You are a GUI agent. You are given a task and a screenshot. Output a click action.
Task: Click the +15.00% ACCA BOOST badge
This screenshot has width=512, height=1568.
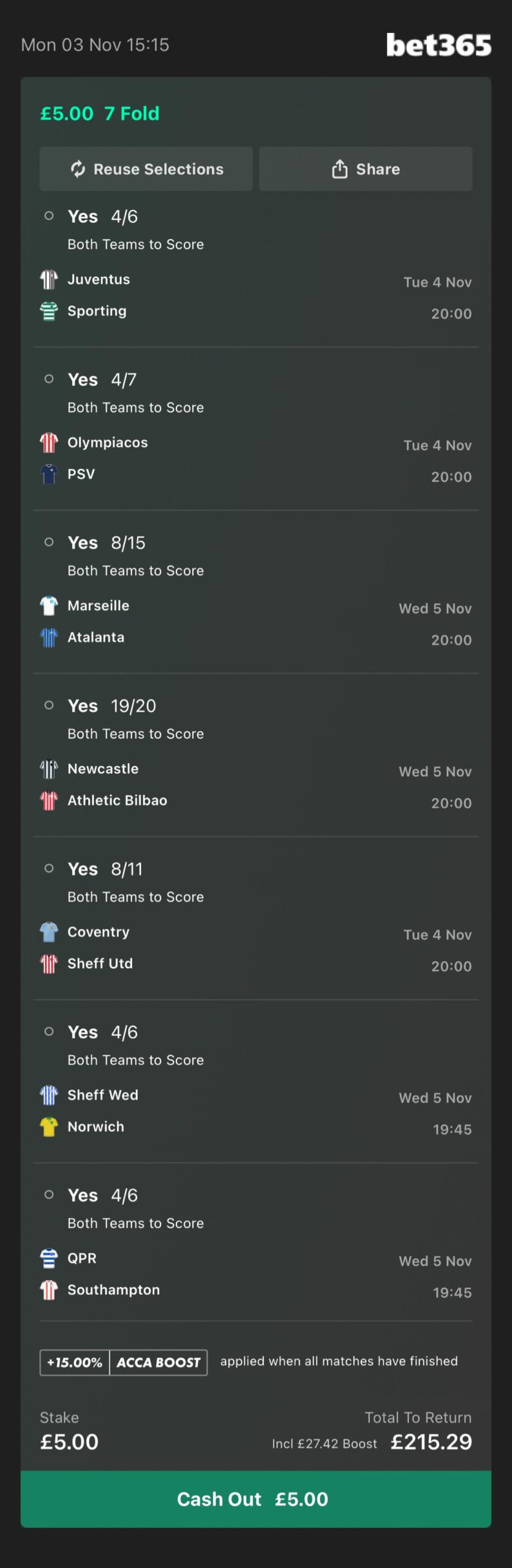tap(124, 1362)
